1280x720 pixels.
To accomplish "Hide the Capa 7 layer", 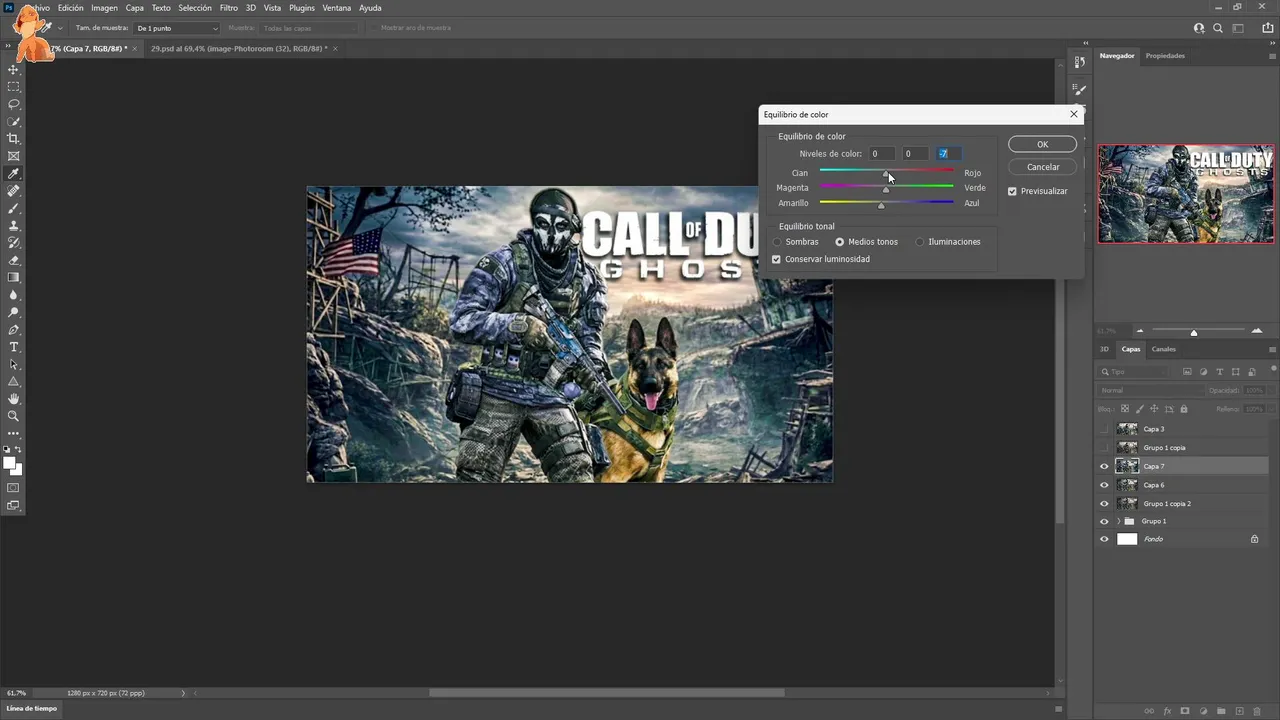I will point(1104,466).
